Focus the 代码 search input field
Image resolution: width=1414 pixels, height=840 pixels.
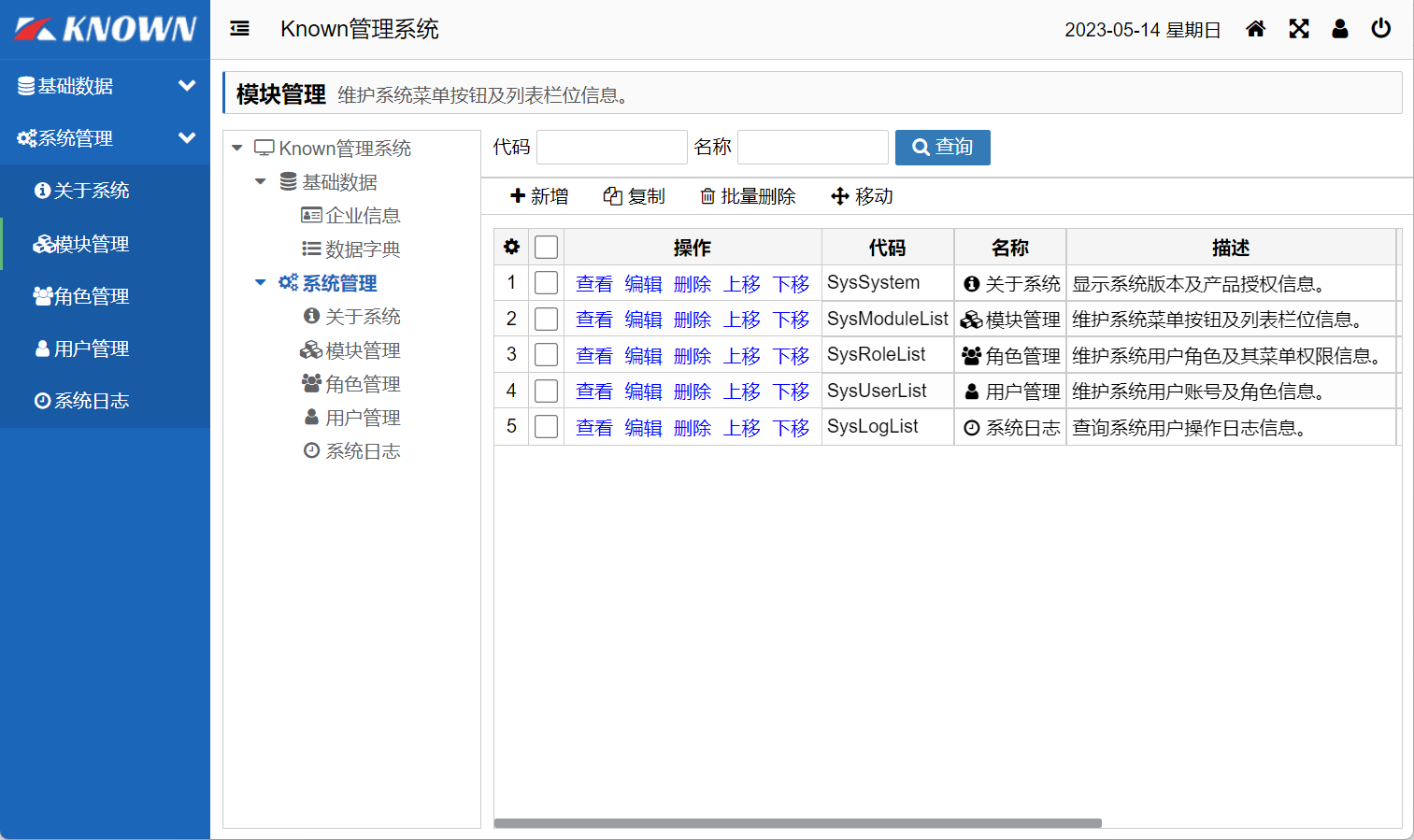click(612, 147)
